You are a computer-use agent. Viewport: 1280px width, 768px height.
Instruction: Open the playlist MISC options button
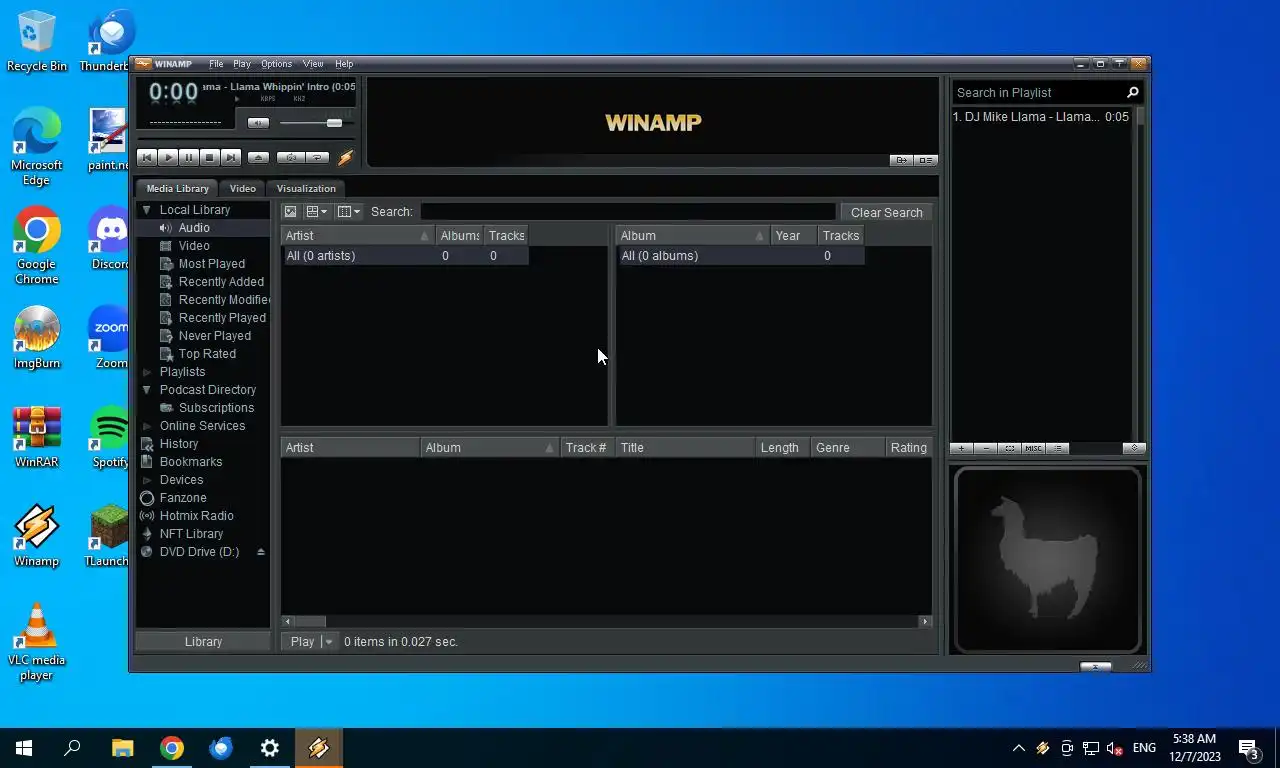pos(1034,448)
